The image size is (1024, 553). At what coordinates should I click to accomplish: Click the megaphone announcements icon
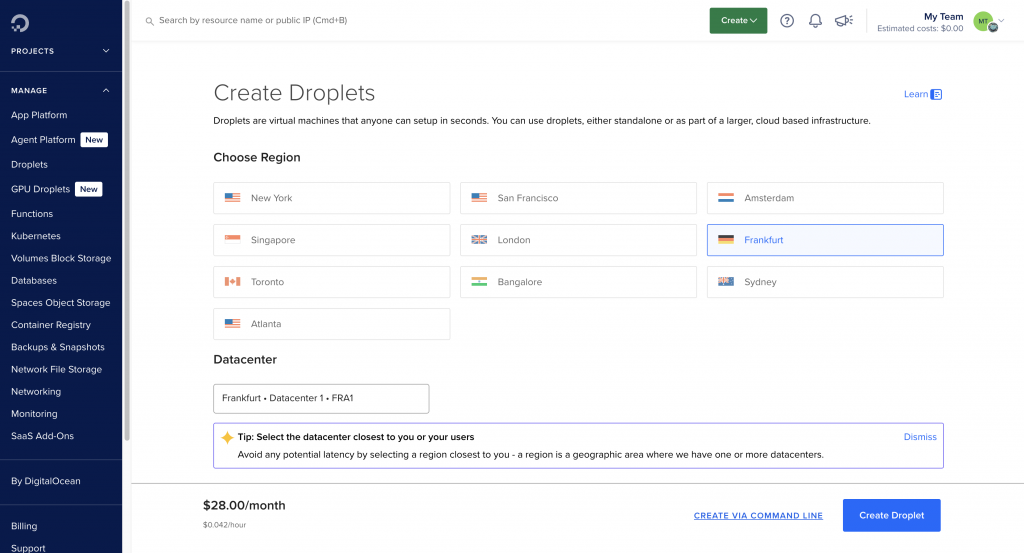(843, 21)
